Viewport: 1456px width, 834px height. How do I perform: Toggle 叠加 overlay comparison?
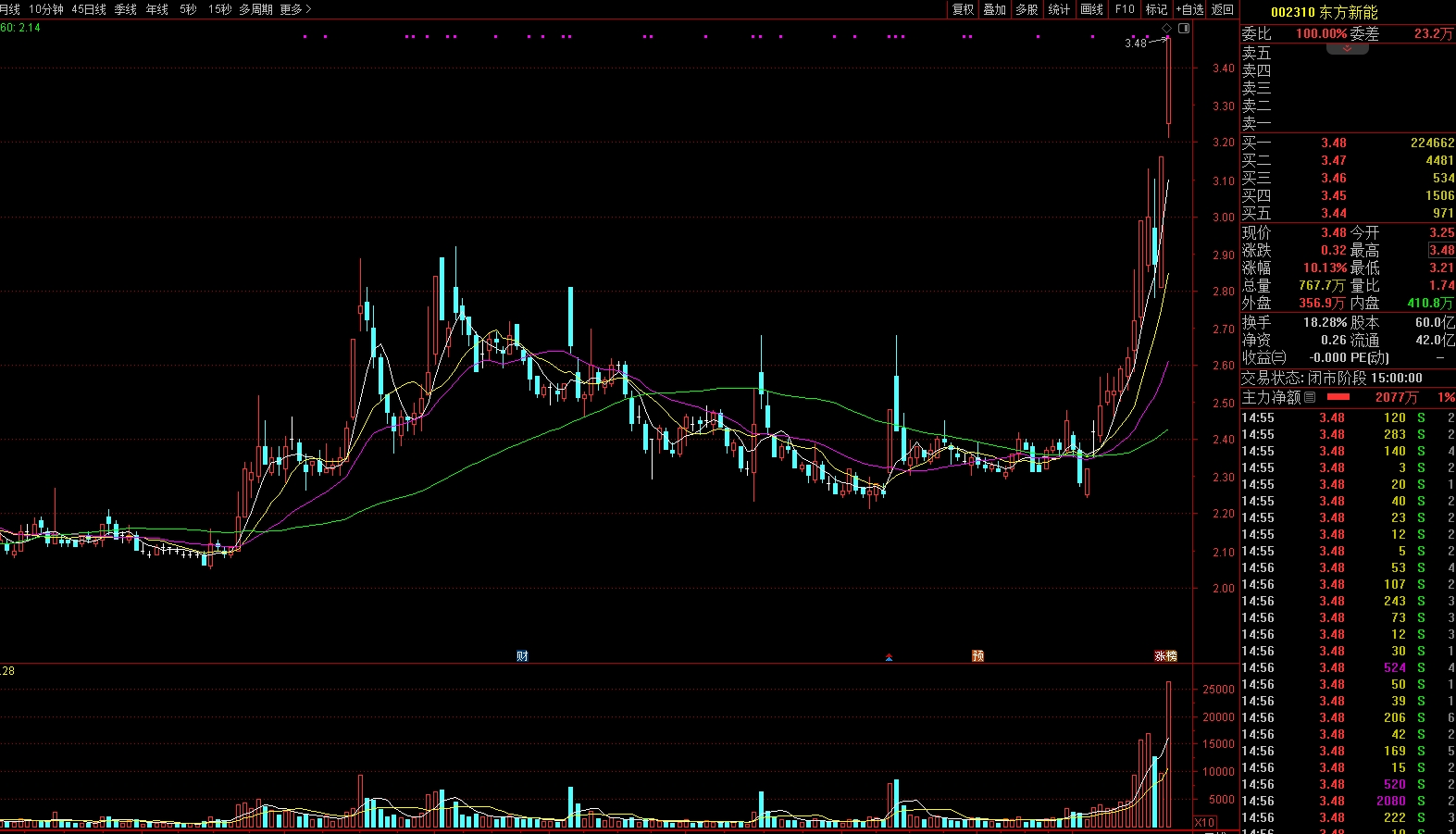[994, 9]
